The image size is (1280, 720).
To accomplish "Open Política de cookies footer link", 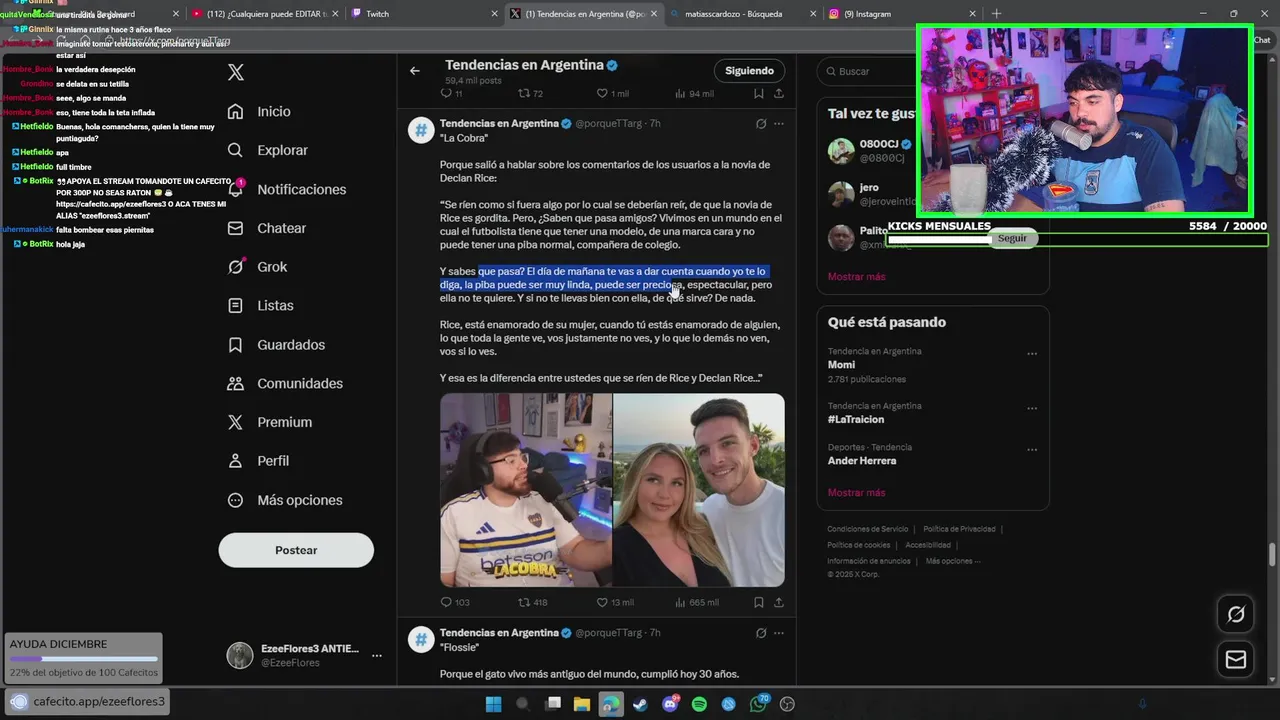I will 858,545.
